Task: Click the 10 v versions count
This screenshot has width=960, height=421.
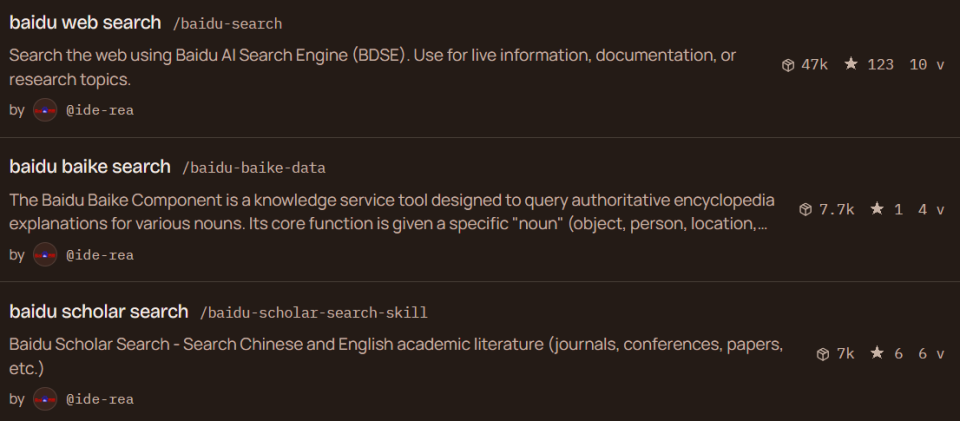Action: (926, 65)
